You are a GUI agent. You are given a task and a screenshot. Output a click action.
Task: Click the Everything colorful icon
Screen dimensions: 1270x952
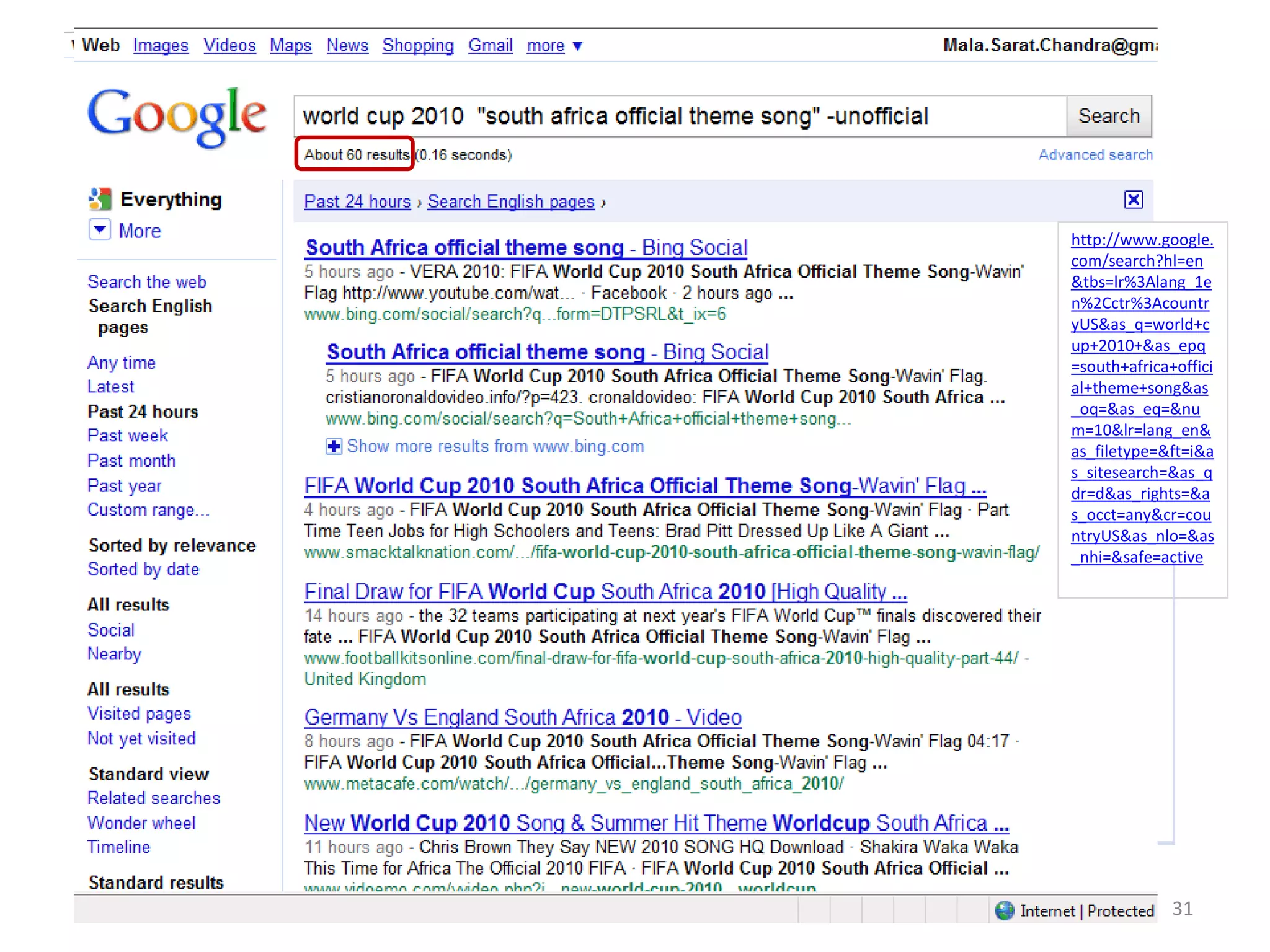[100, 199]
